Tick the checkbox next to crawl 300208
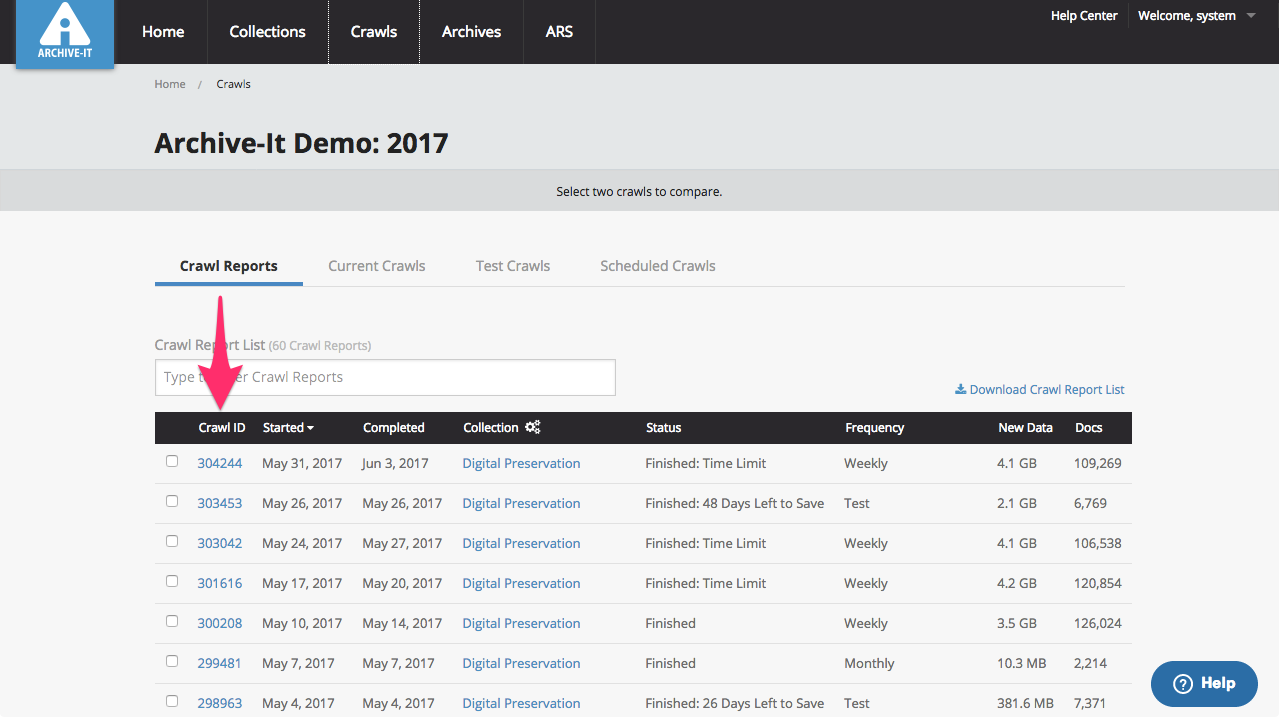Screen dimensions: 1279x717 pos(172,621)
